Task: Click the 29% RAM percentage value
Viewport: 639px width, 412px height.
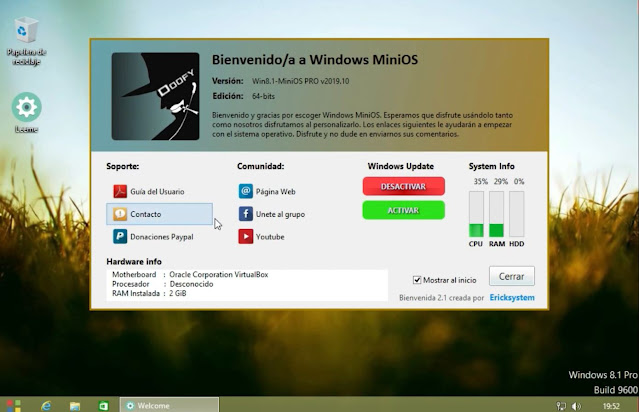Action: pos(500,182)
